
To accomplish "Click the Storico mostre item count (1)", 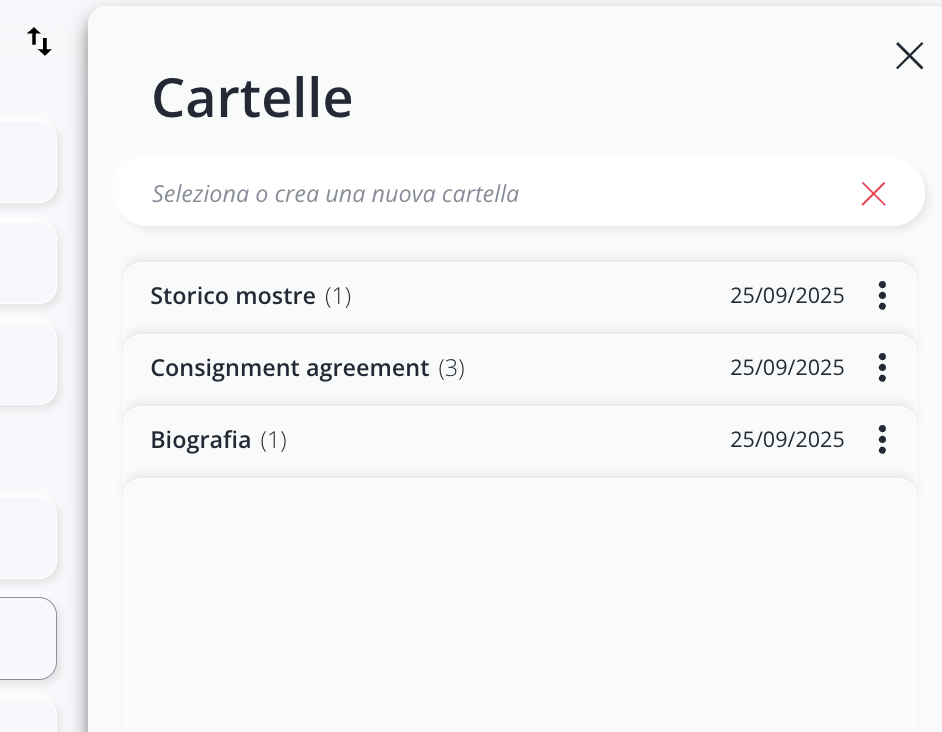I will pyautogui.click(x=338, y=296).
